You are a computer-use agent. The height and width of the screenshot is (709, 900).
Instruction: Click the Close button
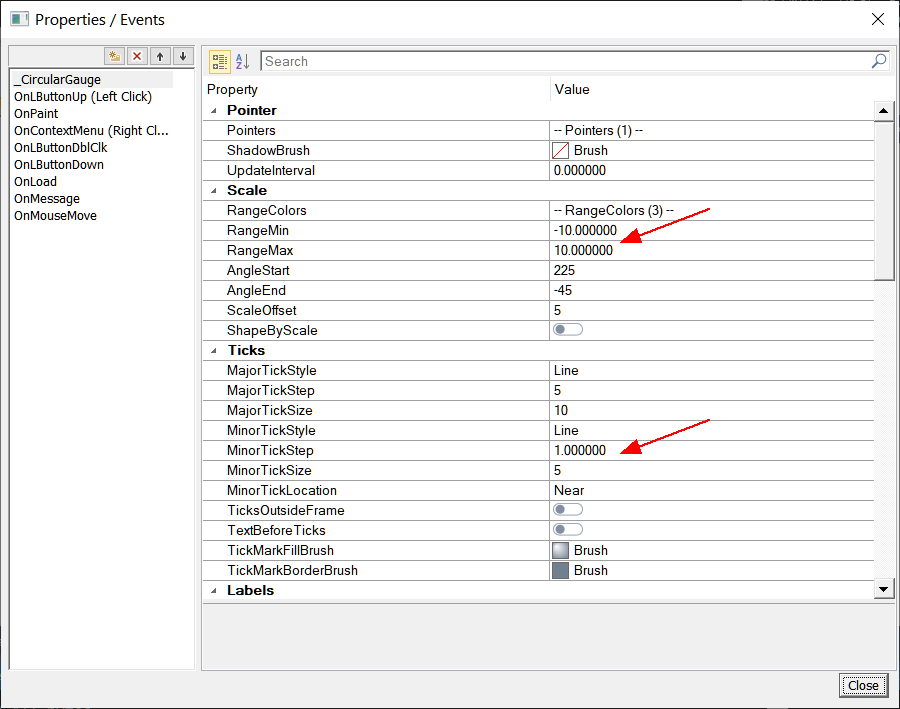pyautogui.click(x=863, y=685)
